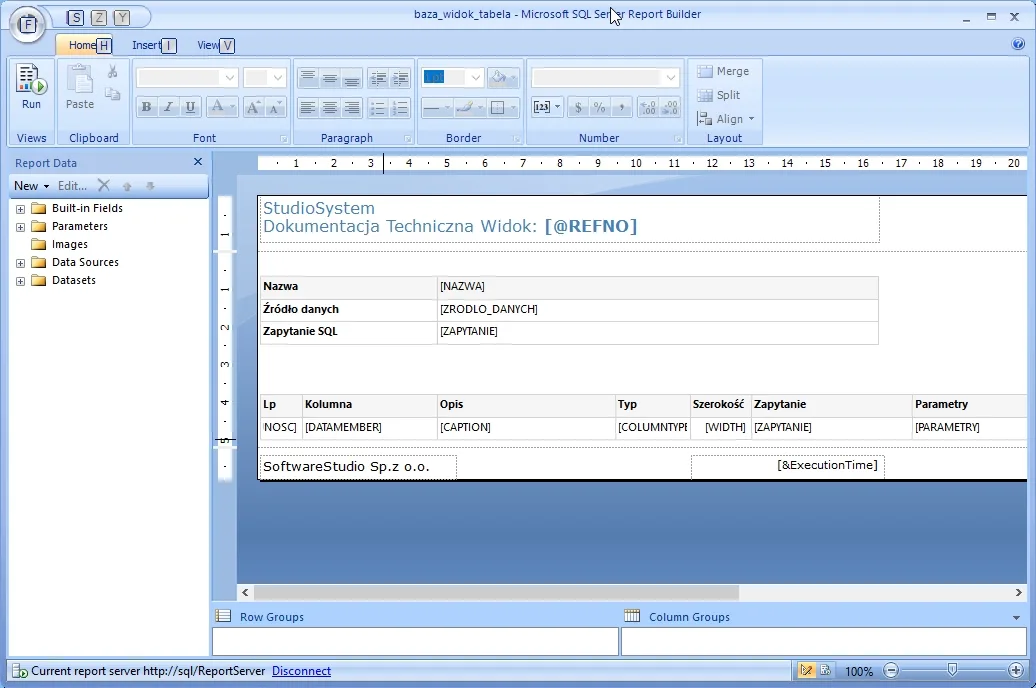Screen dimensions: 1036x688
Task: Toggle italic font formatting
Action: [x=168, y=107]
